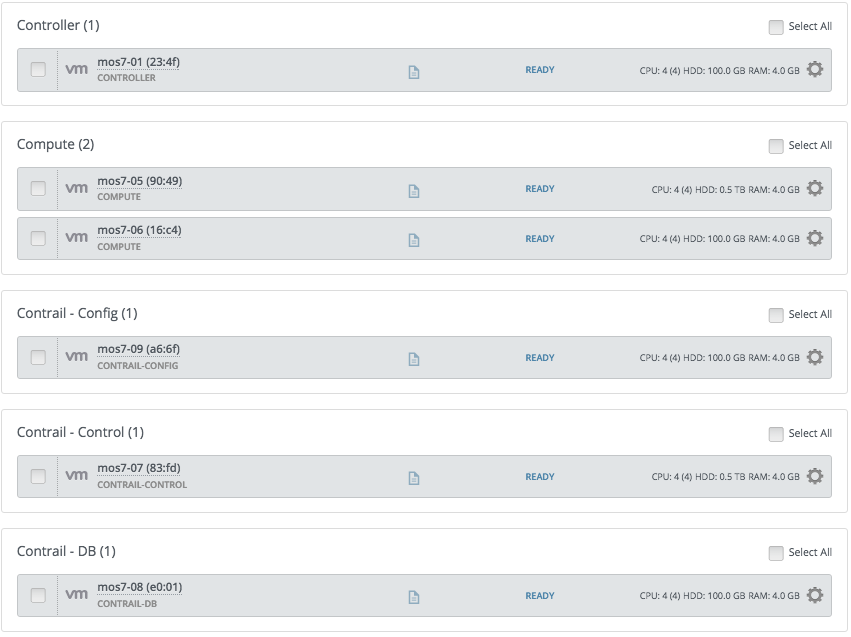Select the mos7-01 controller node checkbox
The image size is (851, 637).
(x=38, y=69)
